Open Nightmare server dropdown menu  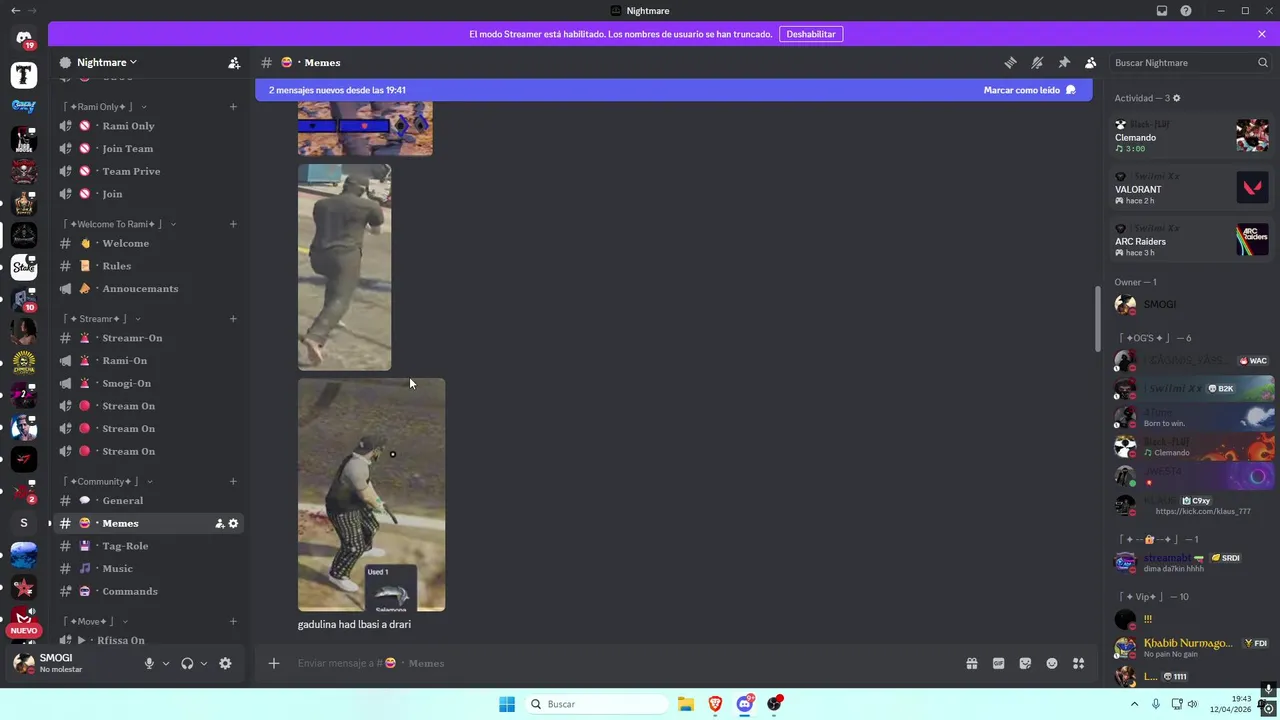107,62
